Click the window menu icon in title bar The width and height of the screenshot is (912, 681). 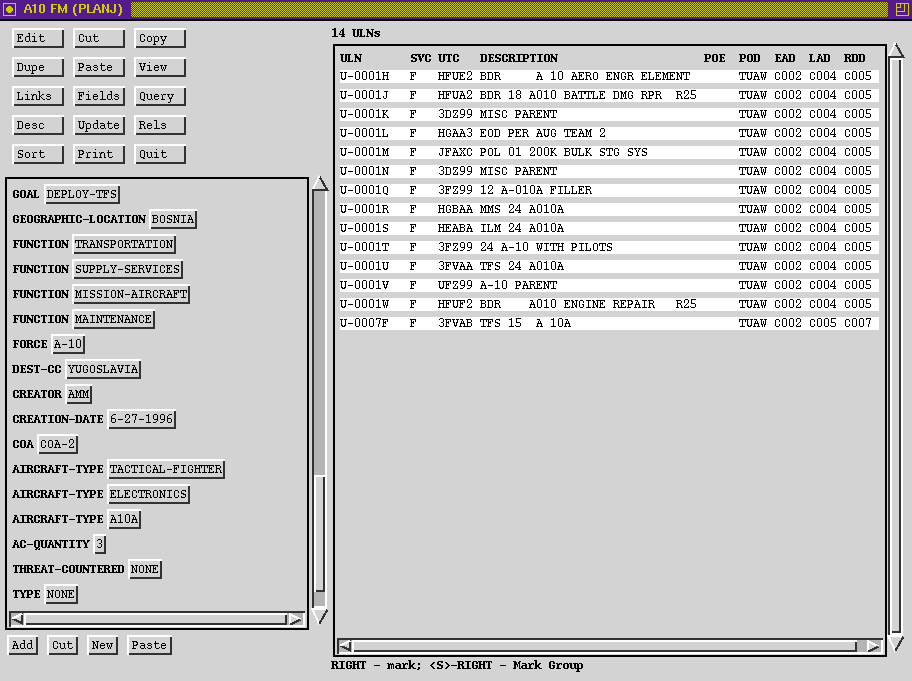(x=9, y=9)
